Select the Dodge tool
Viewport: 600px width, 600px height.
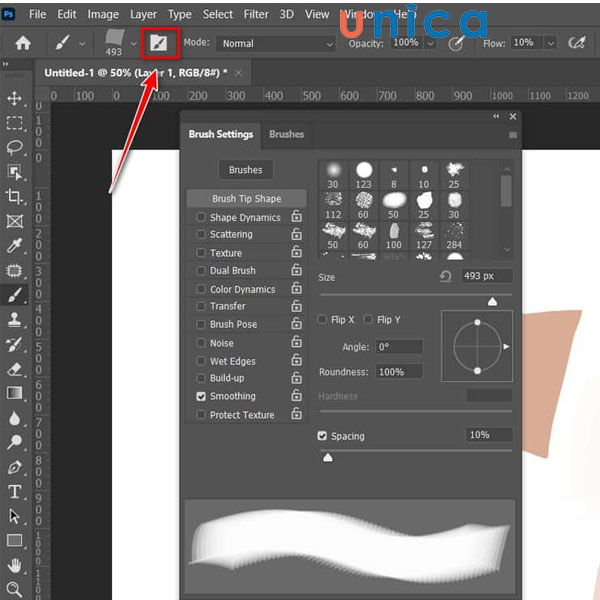15,442
